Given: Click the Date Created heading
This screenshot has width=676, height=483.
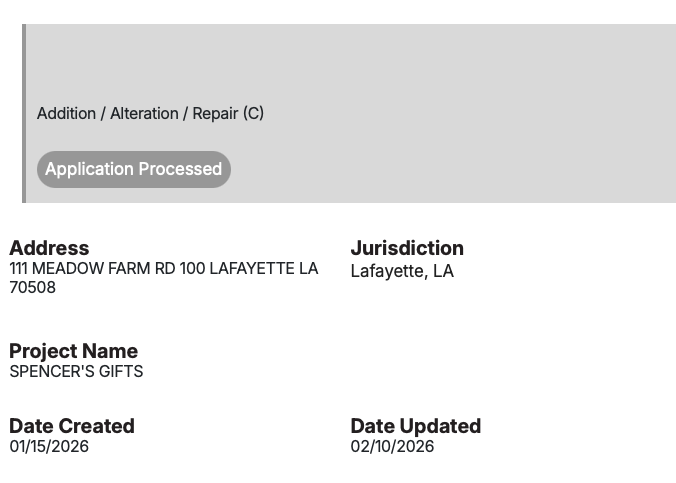Looking at the screenshot, I should pos(72,426).
